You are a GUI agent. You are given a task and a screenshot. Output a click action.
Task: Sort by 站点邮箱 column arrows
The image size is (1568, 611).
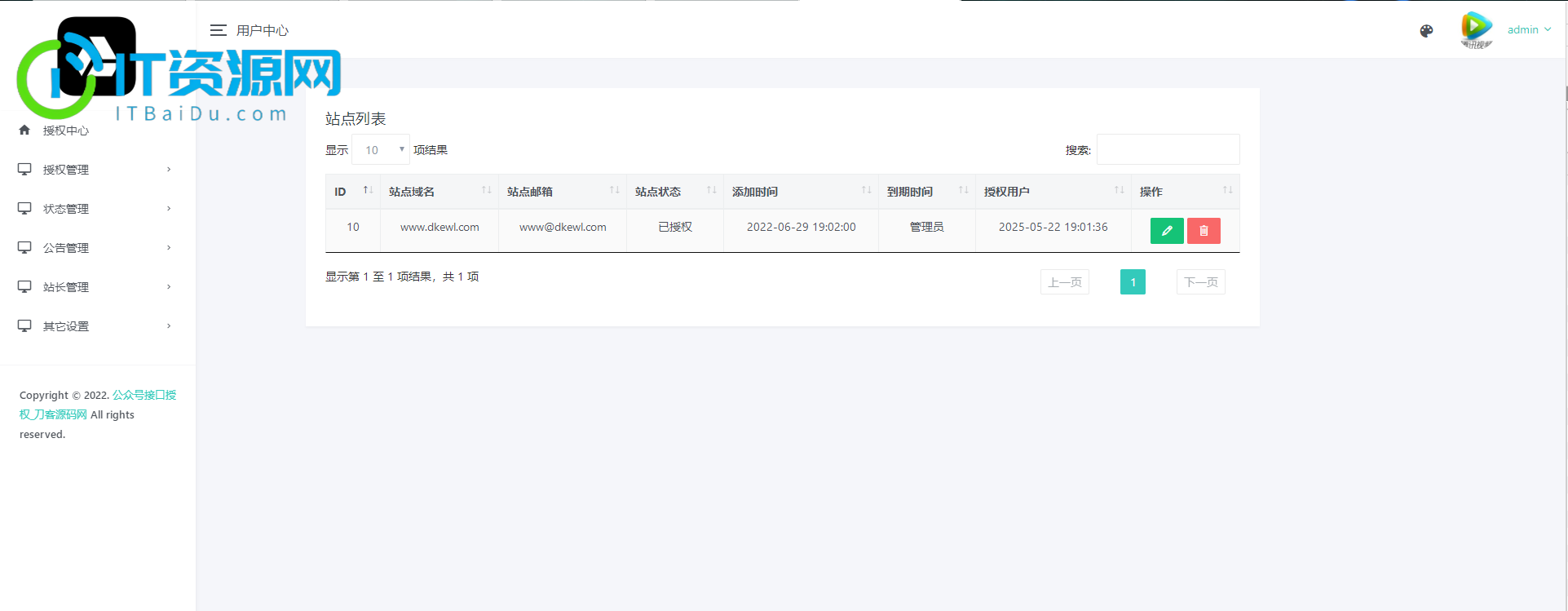pyautogui.click(x=615, y=190)
